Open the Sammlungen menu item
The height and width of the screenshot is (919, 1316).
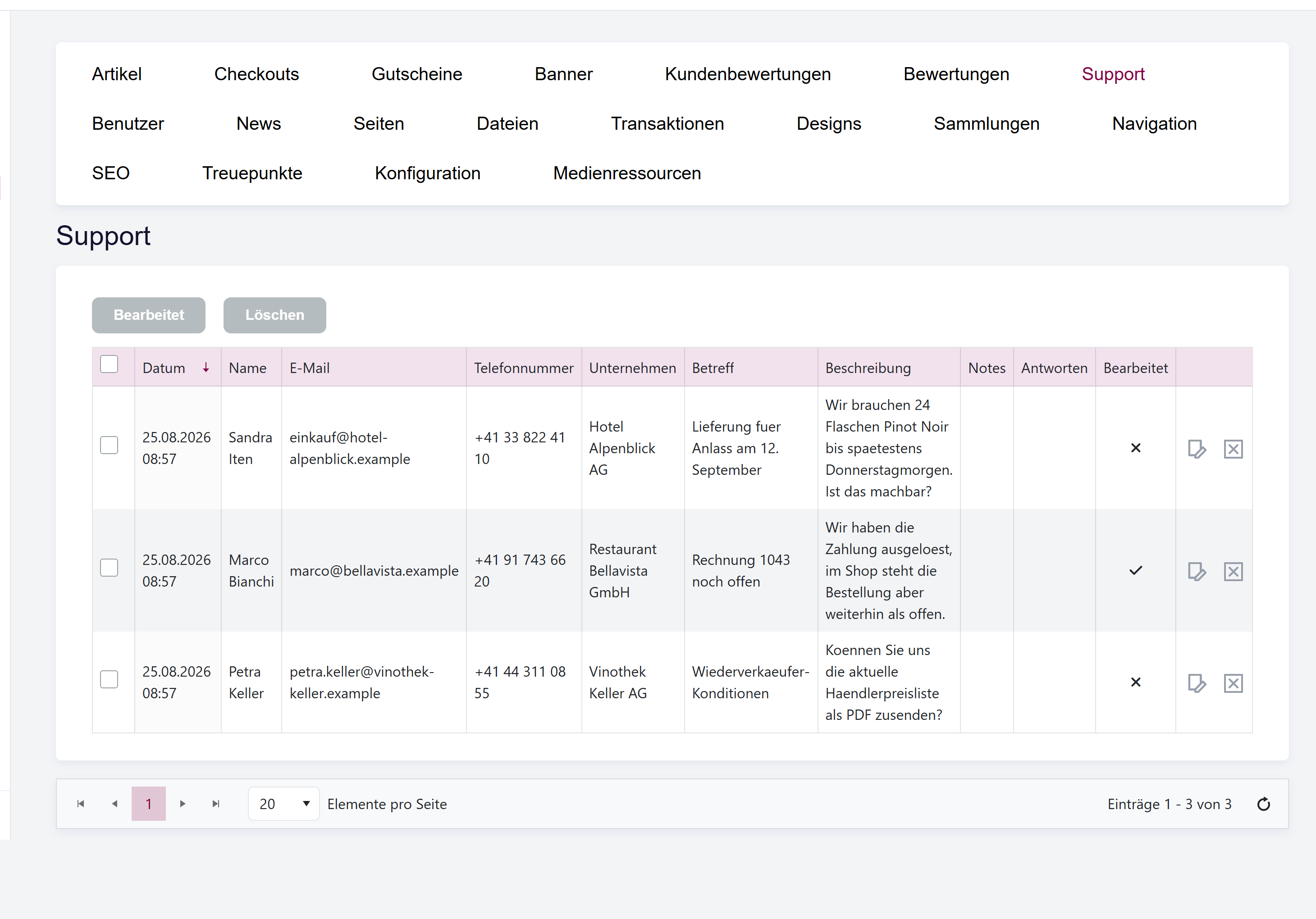[987, 124]
